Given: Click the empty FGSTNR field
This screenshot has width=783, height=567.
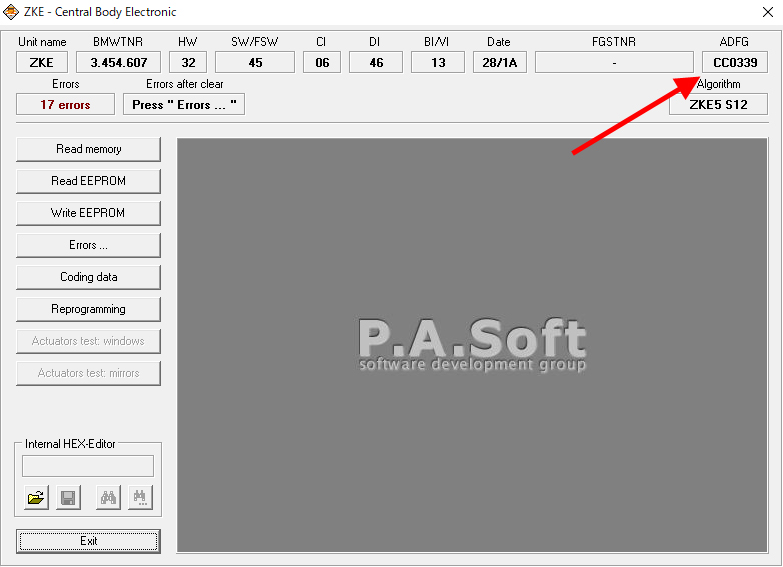Looking at the screenshot, I should coord(614,62).
